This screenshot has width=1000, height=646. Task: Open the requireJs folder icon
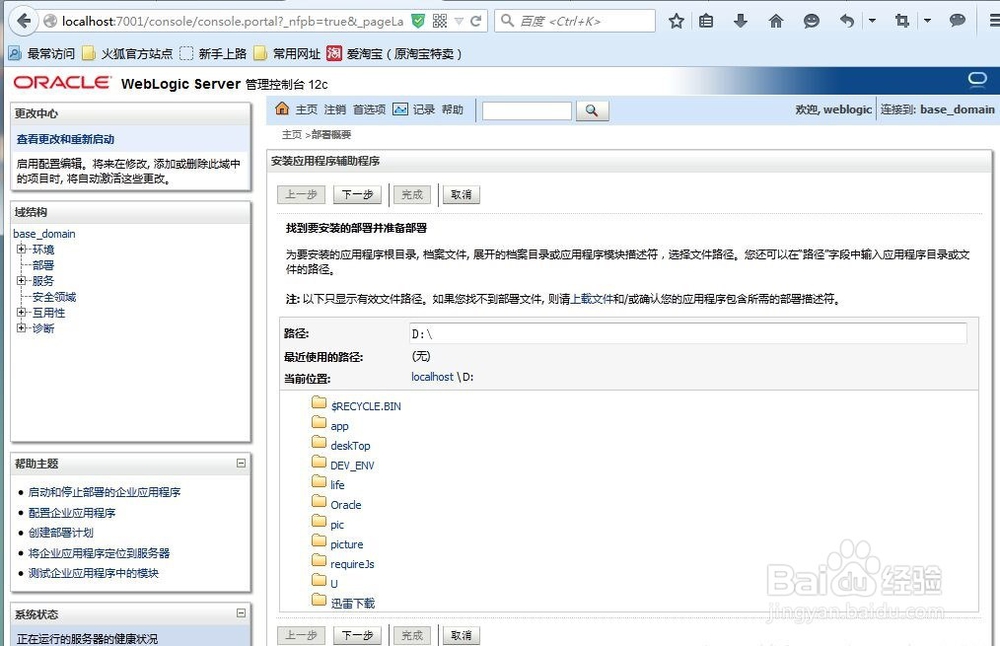[x=319, y=561]
